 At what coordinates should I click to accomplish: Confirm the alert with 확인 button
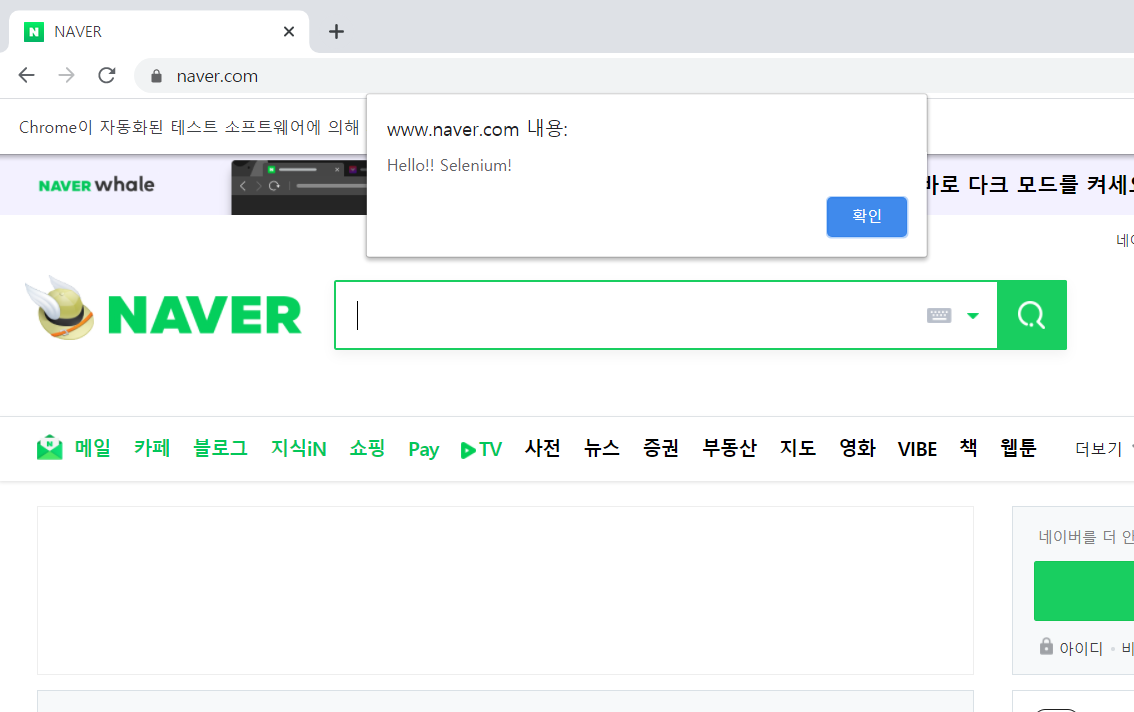(866, 216)
